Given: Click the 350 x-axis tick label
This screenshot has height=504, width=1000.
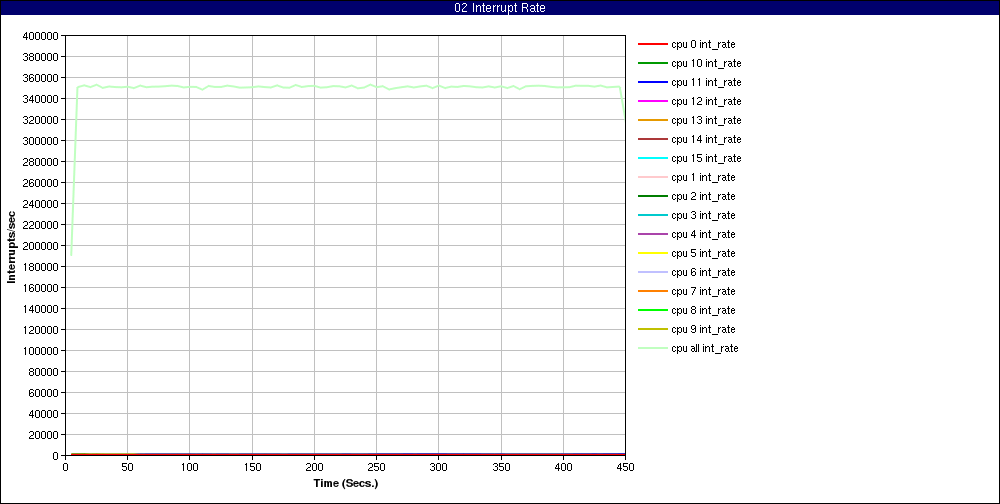Looking at the screenshot, I should click(x=501, y=467).
